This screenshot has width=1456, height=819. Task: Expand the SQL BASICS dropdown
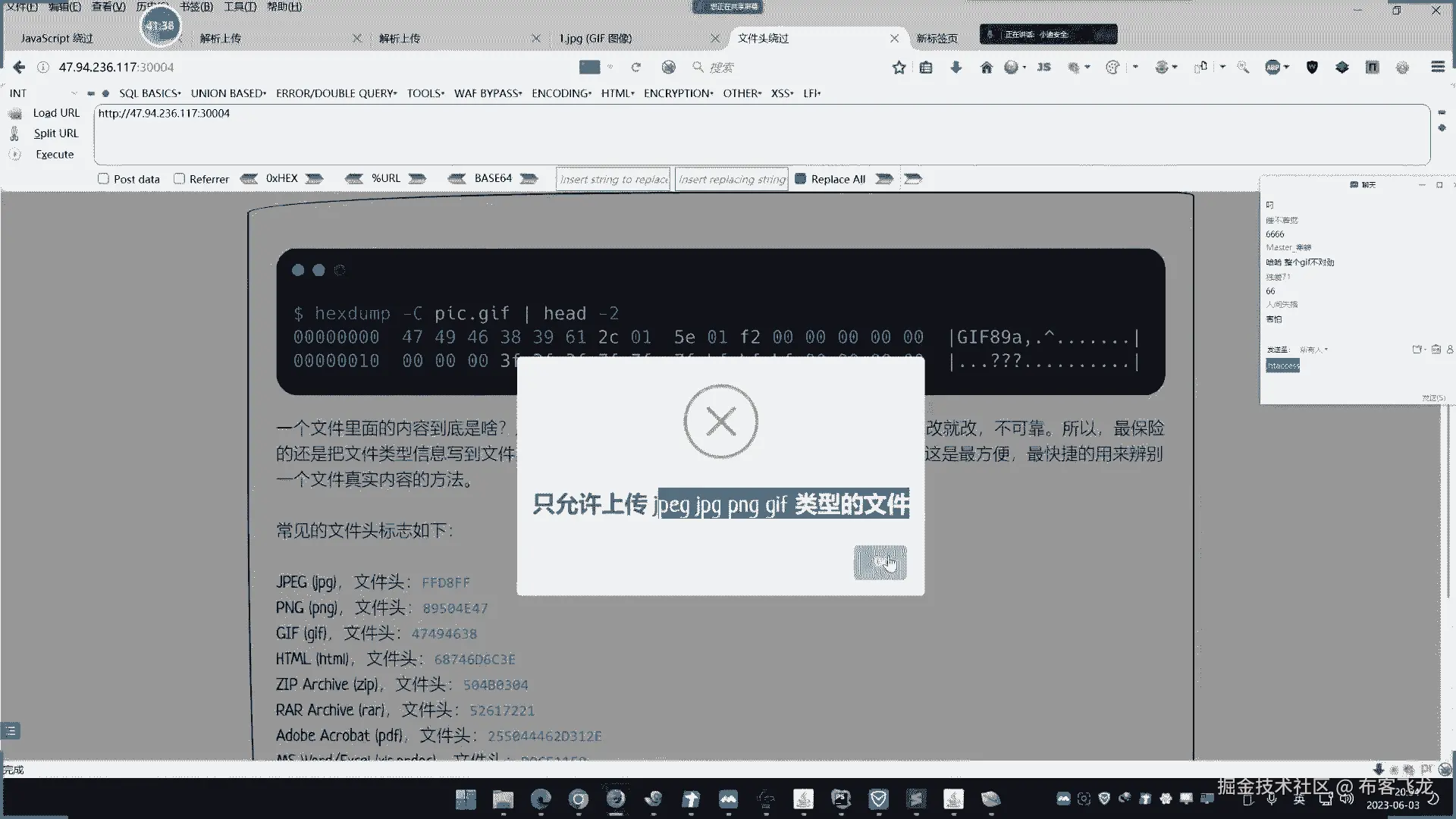(x=149, y=93)
